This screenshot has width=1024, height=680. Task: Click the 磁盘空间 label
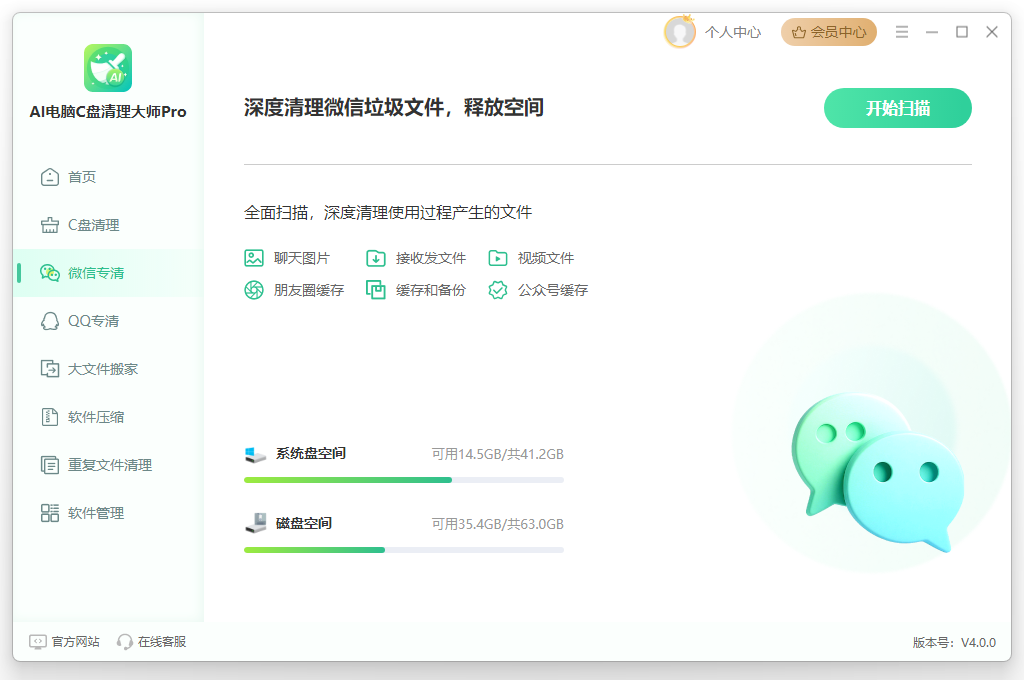(x=304, y=523)
